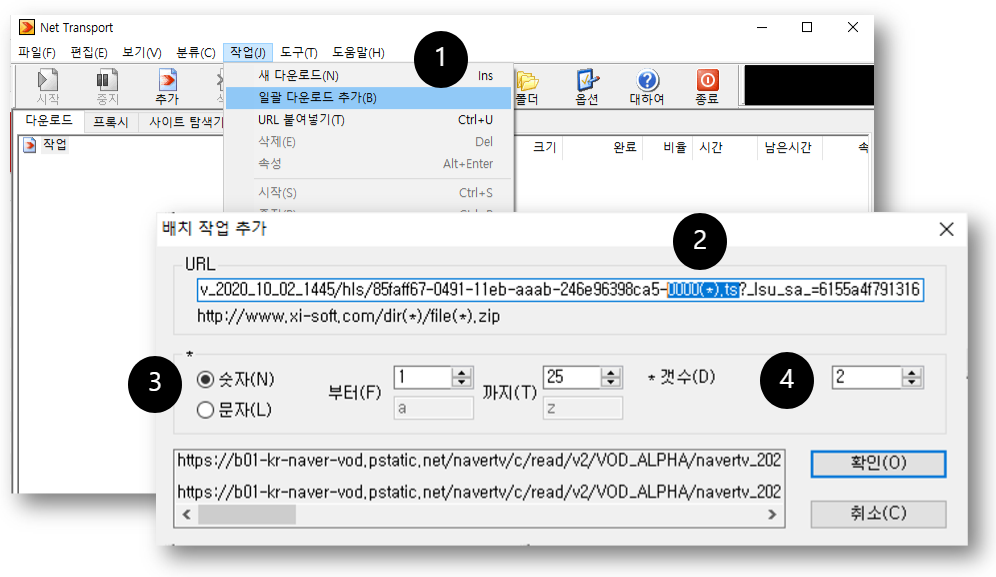Choose URL 붙여넣기(T) menu entry
Image resolution: width=996 pixels, height=577 pixels.
(368, 119)
